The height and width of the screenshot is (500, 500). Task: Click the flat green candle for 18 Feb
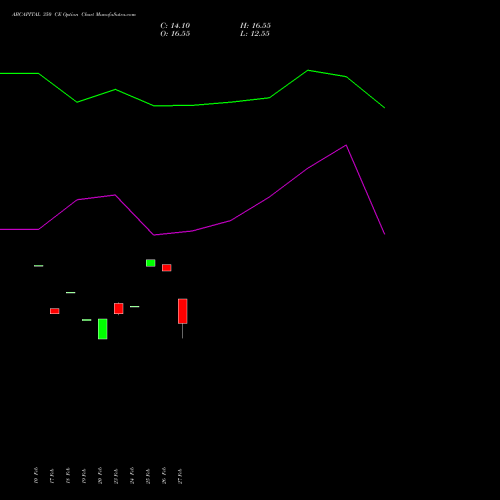click(x=71, y=292)
